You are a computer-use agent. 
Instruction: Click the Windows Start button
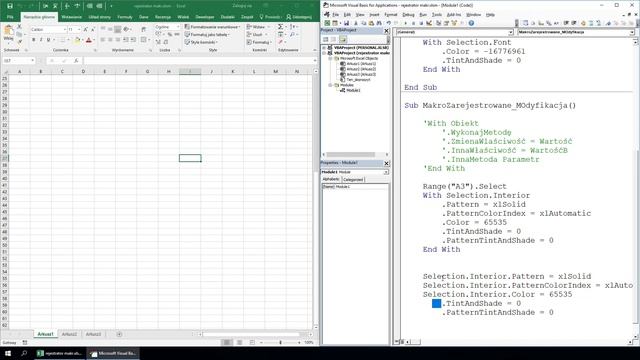(x=8, y=353)
